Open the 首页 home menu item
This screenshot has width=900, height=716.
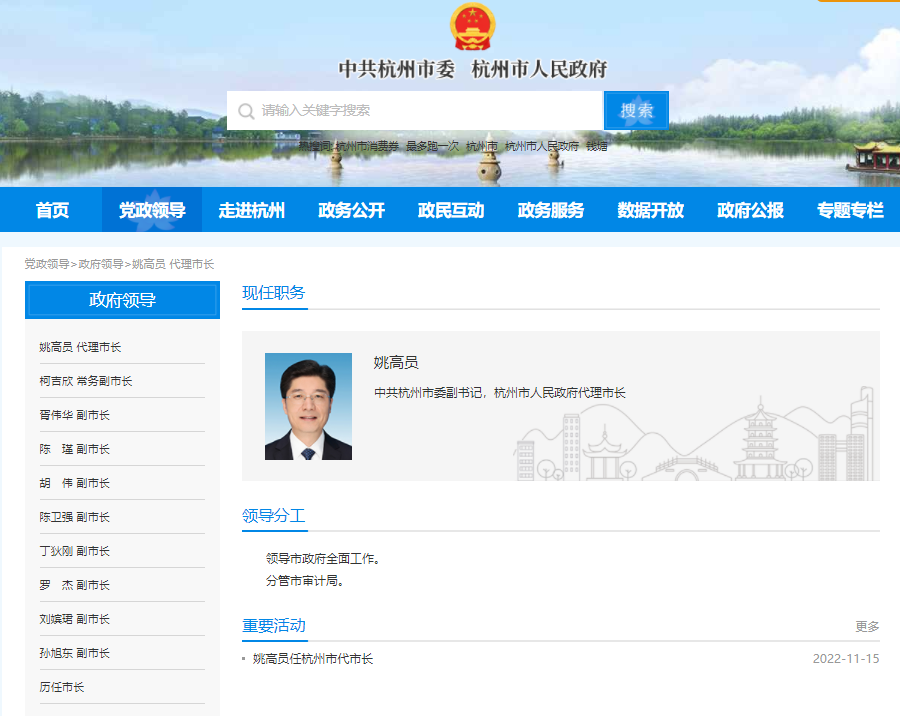52,210
